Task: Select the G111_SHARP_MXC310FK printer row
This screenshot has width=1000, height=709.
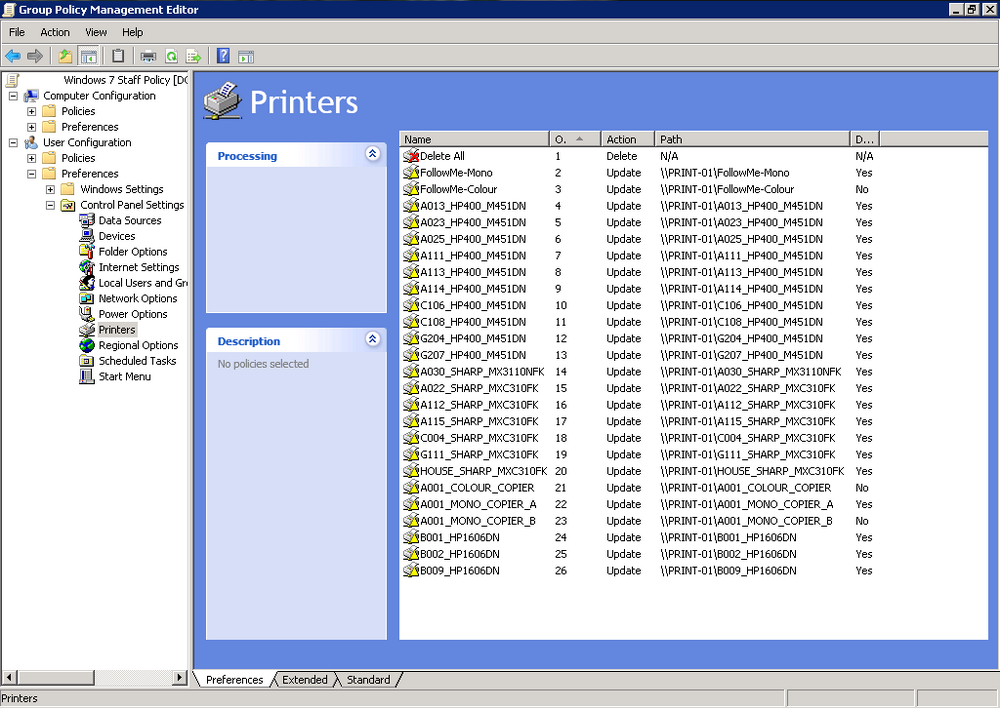Action: point(638,455)
